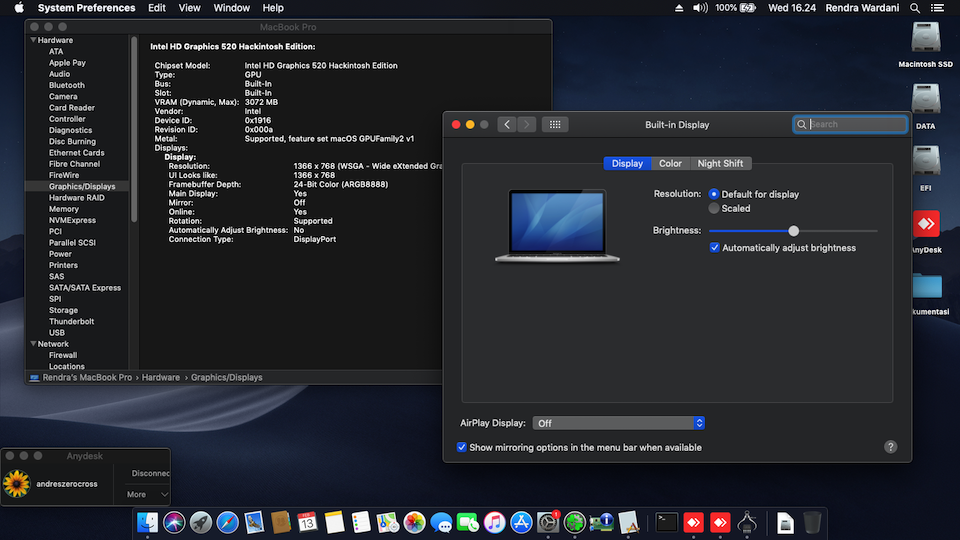Open the Apple menu
The height and width of the screenshot is (540, 960).
19,8
